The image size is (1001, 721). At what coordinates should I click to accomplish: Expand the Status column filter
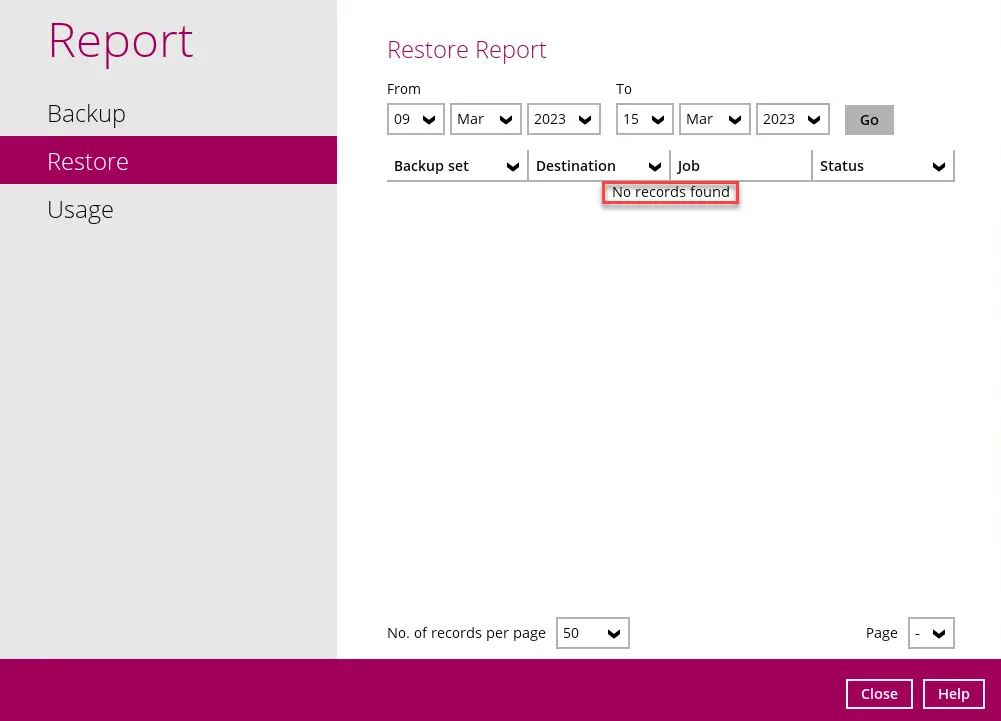[x=883, y=166]
